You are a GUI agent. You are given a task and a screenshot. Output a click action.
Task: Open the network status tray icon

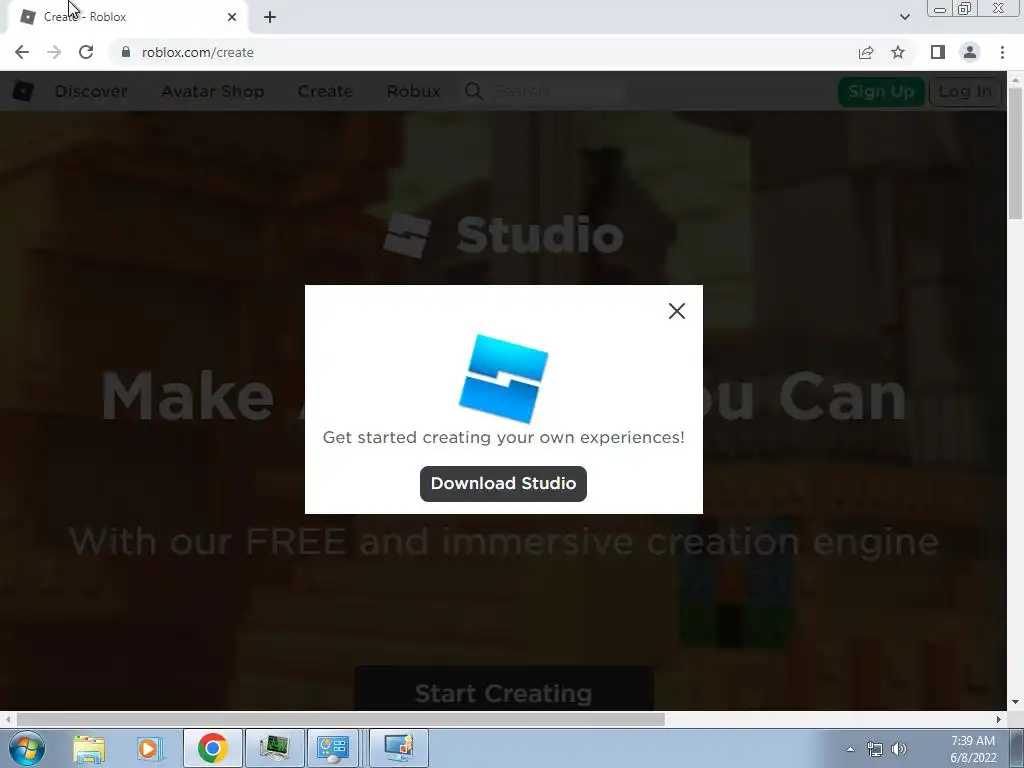pos(874,749)
